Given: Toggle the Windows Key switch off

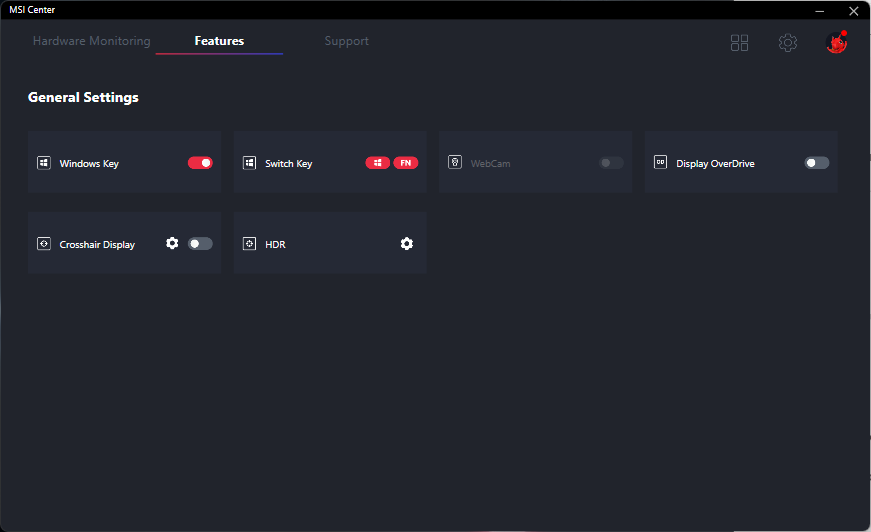Looking at the screenshot, I should [200, 163].
